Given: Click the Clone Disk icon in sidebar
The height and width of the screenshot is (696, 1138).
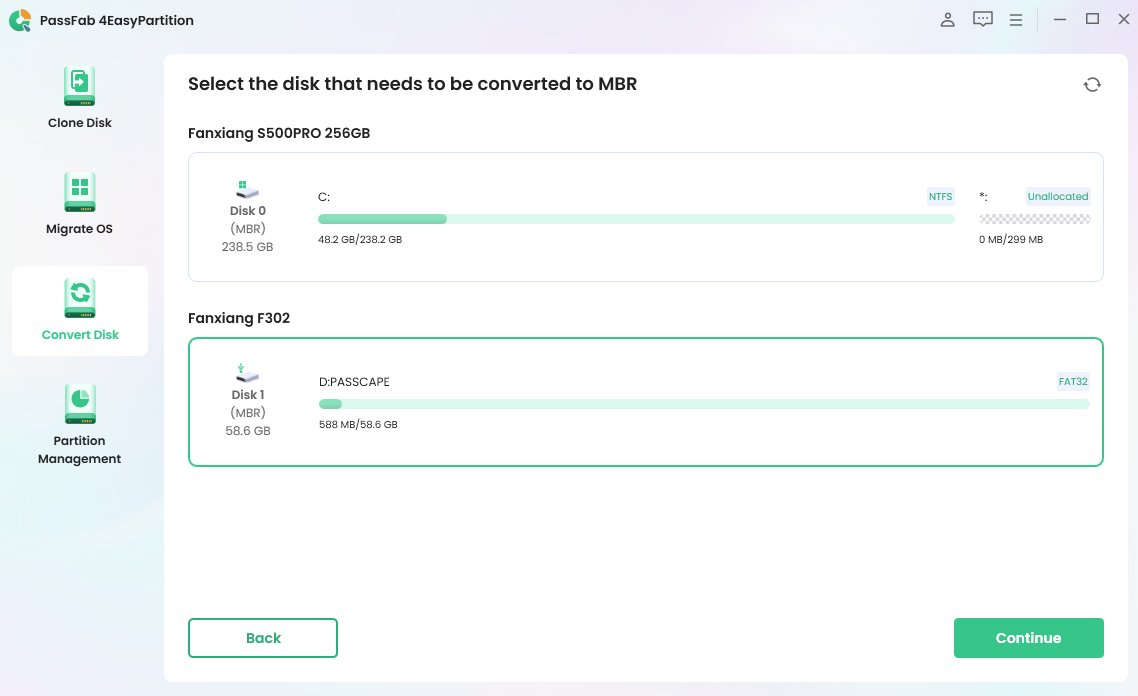Looking at the screenshot, I should [80, 87].
